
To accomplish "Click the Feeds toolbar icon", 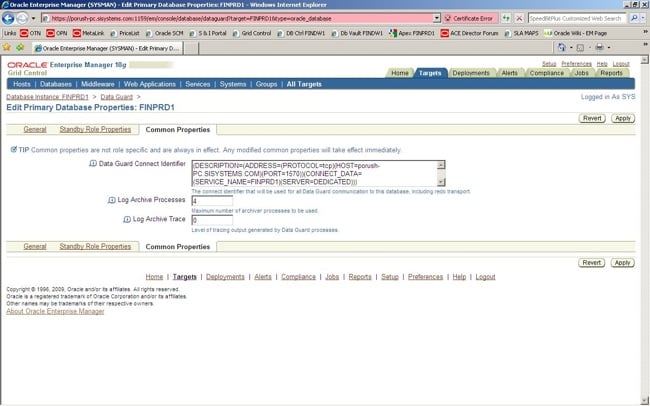I will pyautogui.click(x=580, y=48).
